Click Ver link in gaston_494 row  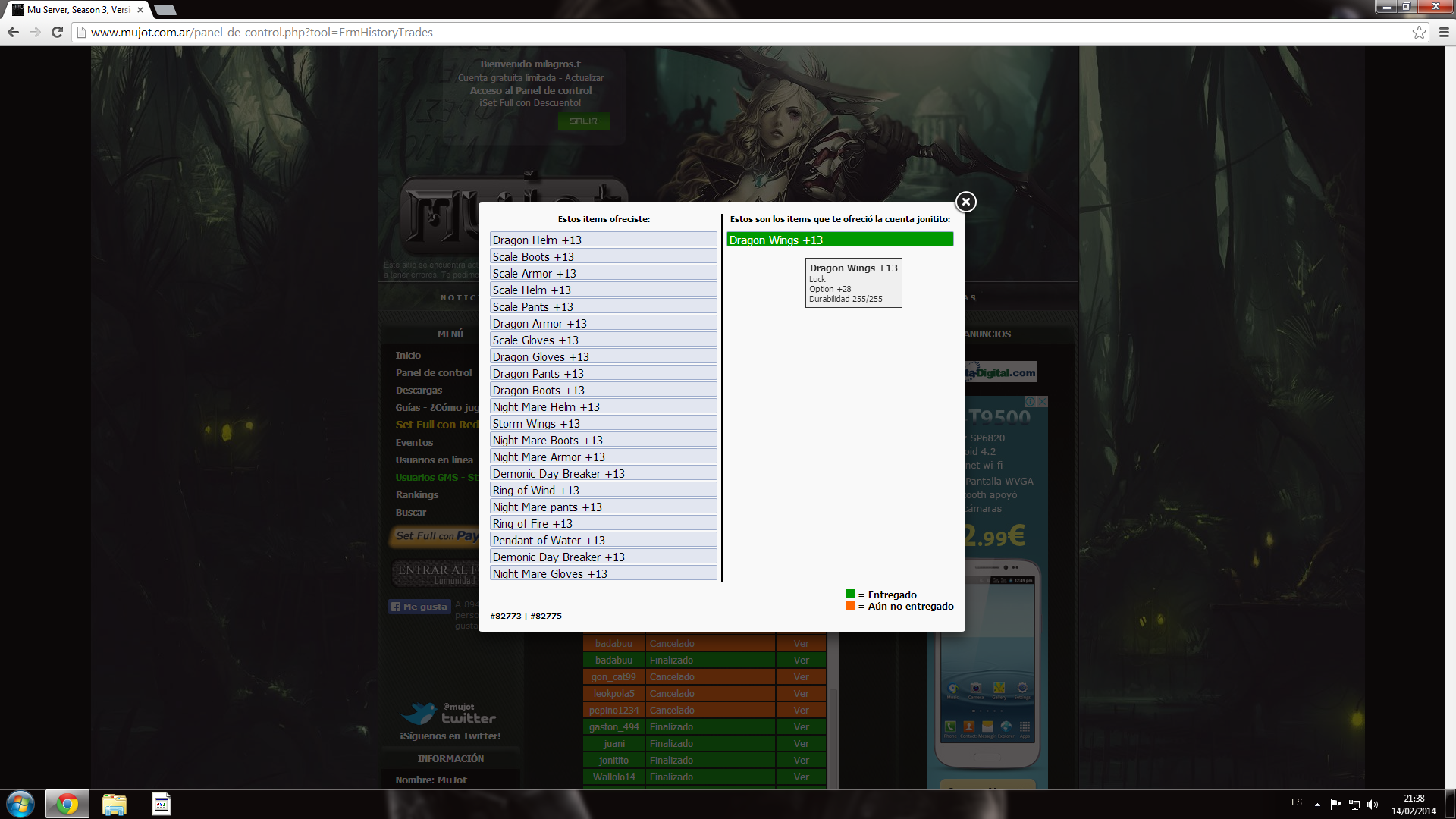[x=801, y=726]
